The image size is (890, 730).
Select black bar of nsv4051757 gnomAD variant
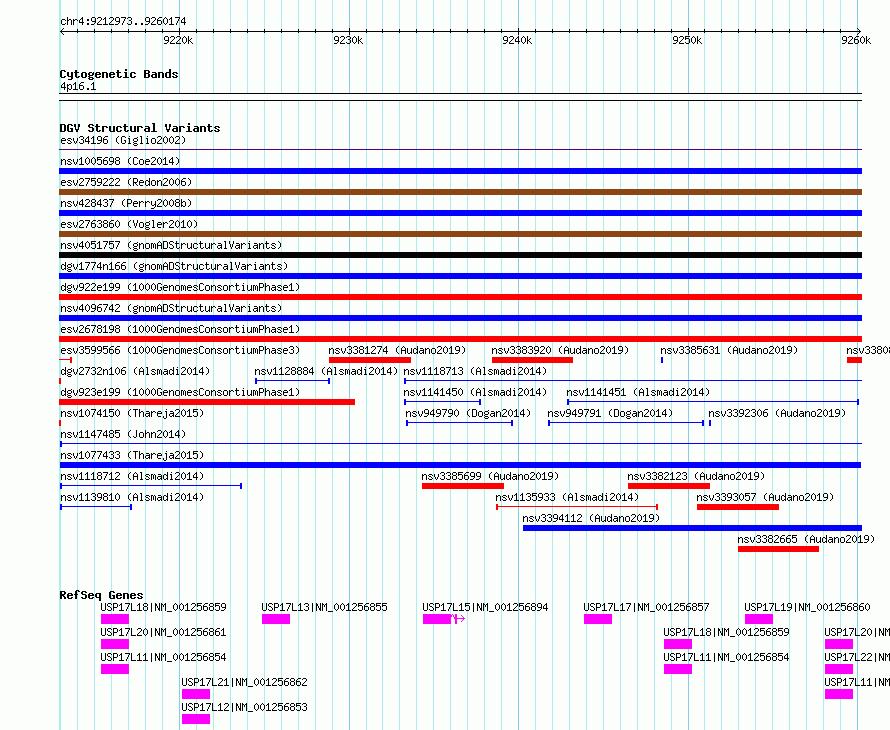[x=460, y=255]
